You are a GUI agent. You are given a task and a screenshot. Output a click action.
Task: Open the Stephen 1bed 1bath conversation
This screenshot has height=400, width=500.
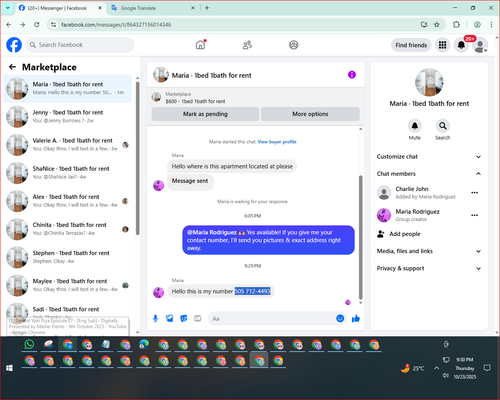[67, 257]
